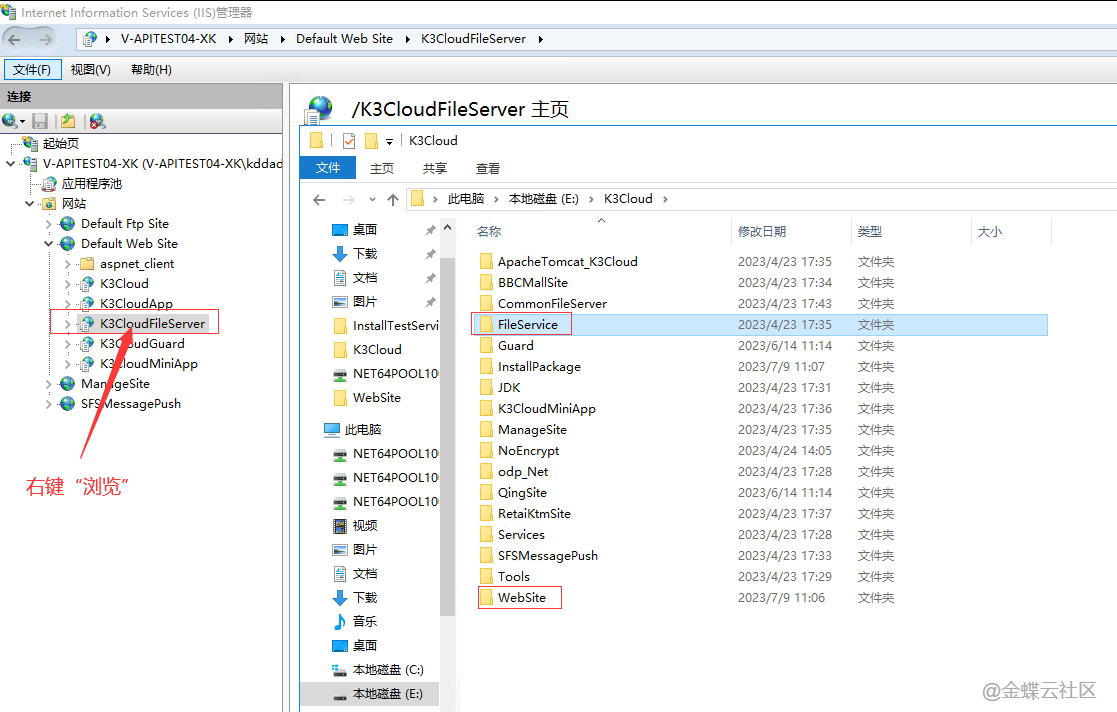Expand aspnet_client folder node
Screen dimensions: 1117x712
click(x=68, y=264)
